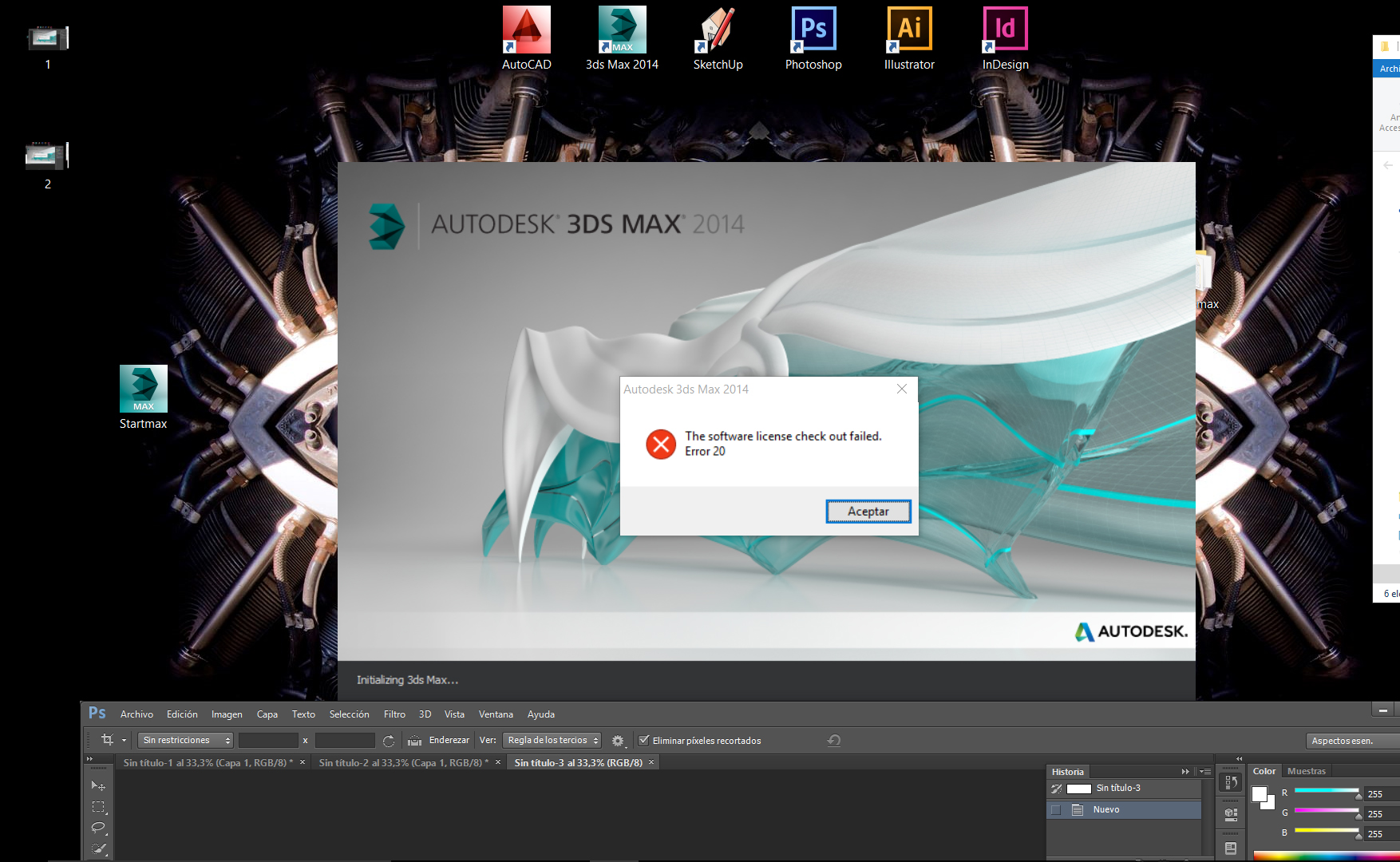The image size is (1400, 862).
Task: Open the Selección menu in Photoshop
Action: [x=349, y=714]
